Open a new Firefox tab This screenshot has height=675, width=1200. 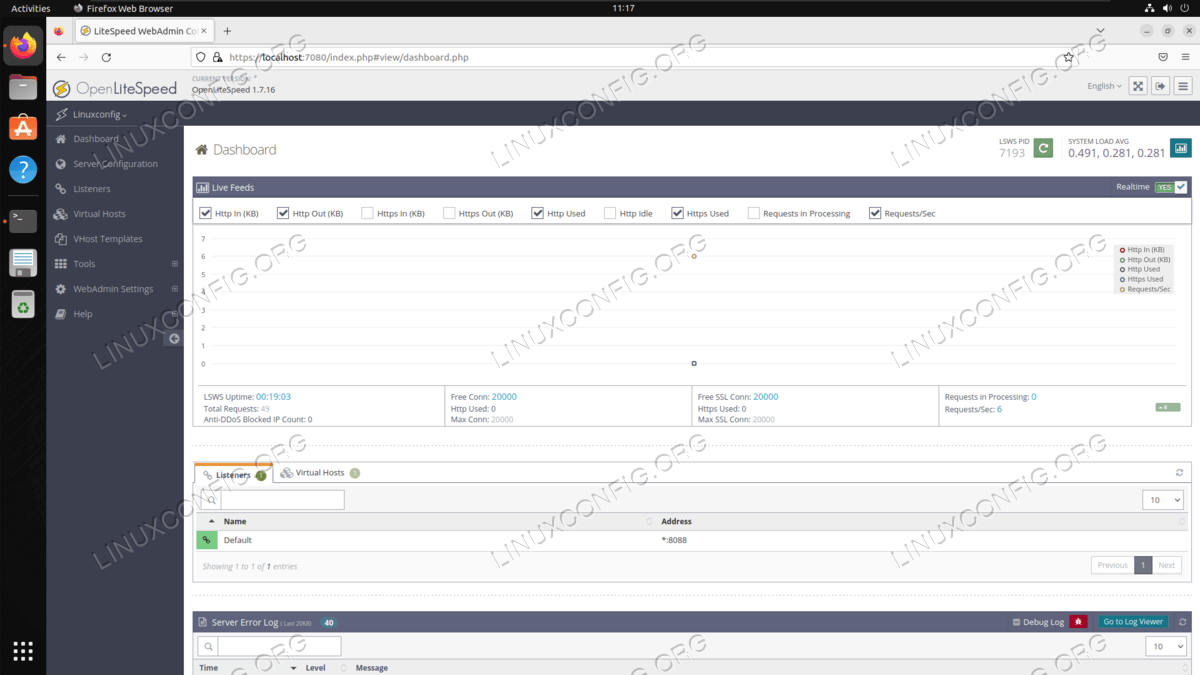tap(227, 31)
